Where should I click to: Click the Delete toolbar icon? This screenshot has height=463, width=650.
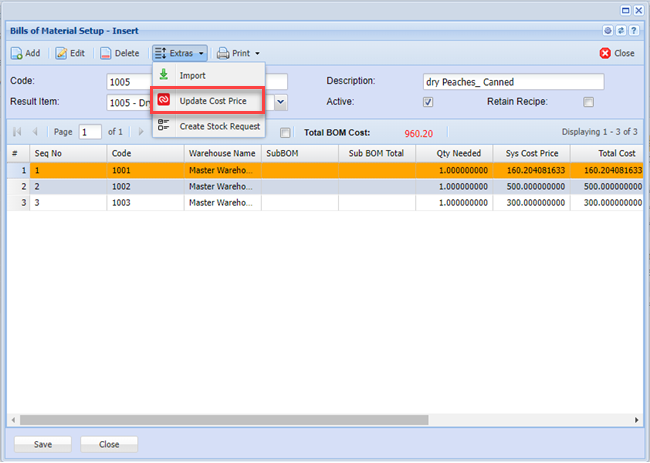point(105,53)
